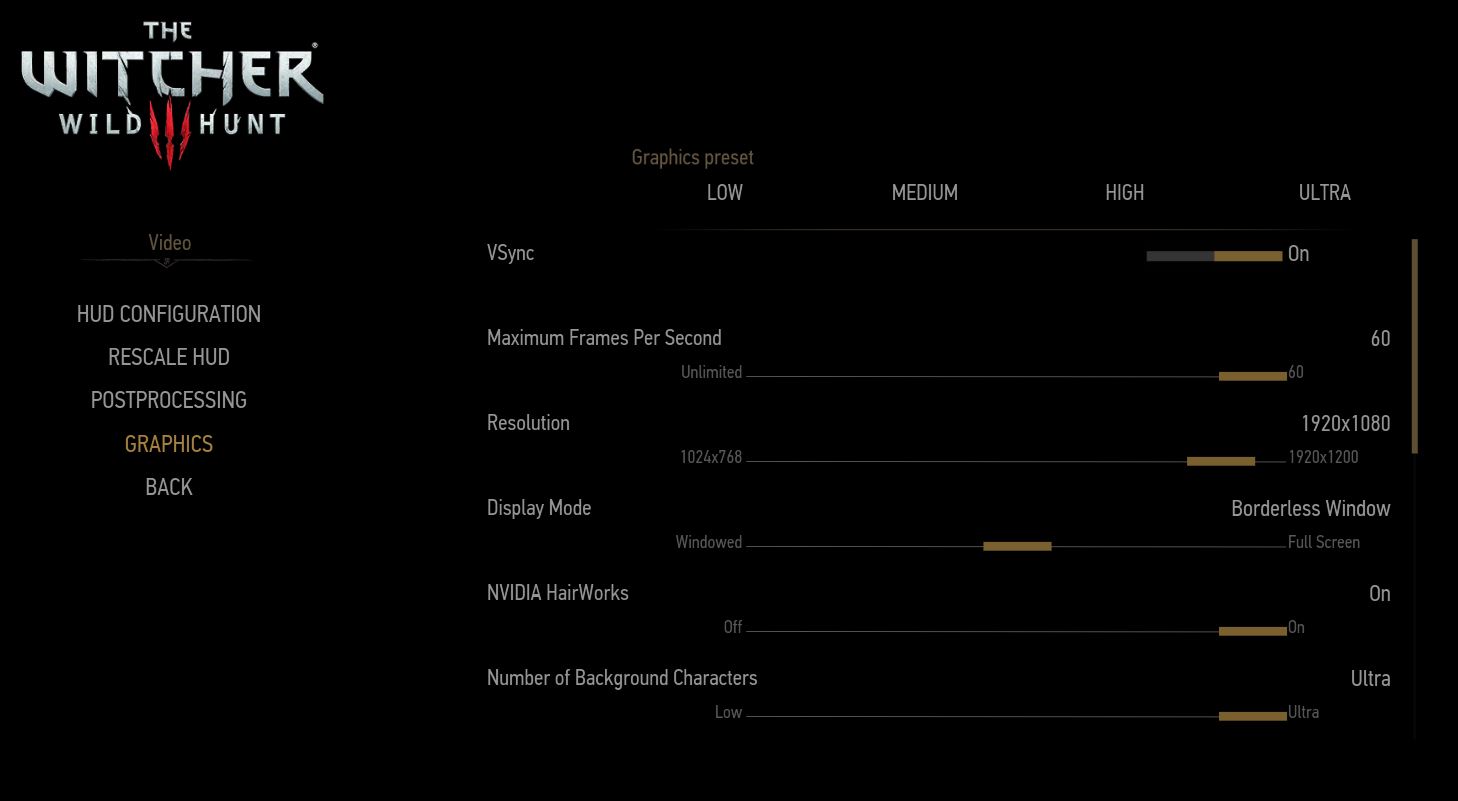The height and width of the screenshot is (801, 1458).
Task: Click the settings list vertical scrollbar
Action: click(x=1415, y=346)
